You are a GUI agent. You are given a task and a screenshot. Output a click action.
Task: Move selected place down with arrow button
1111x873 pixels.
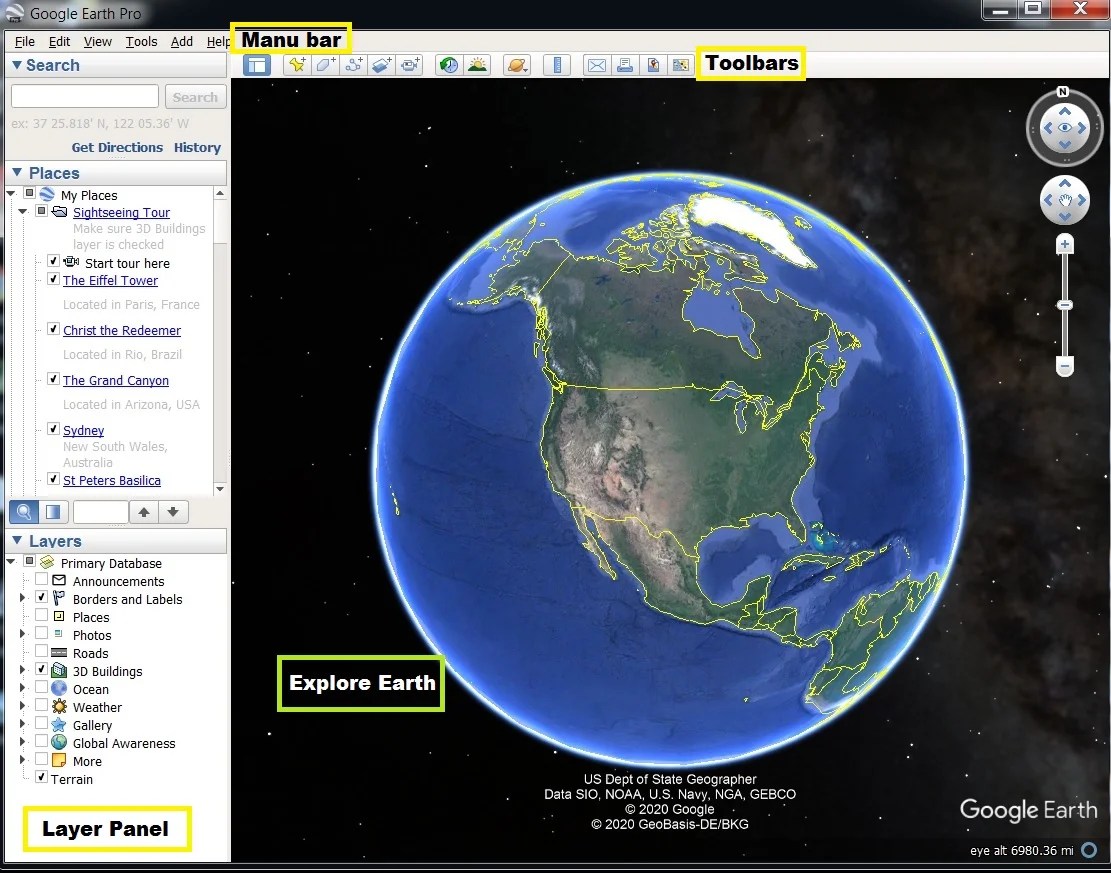click(x=174, y=511)
